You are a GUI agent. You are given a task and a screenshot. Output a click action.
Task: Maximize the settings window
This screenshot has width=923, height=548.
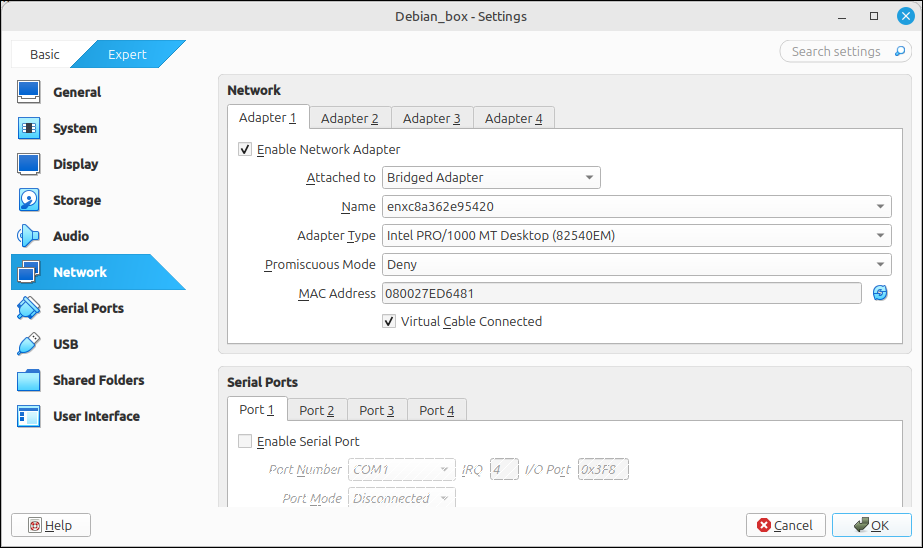click(x=874, y=16)
